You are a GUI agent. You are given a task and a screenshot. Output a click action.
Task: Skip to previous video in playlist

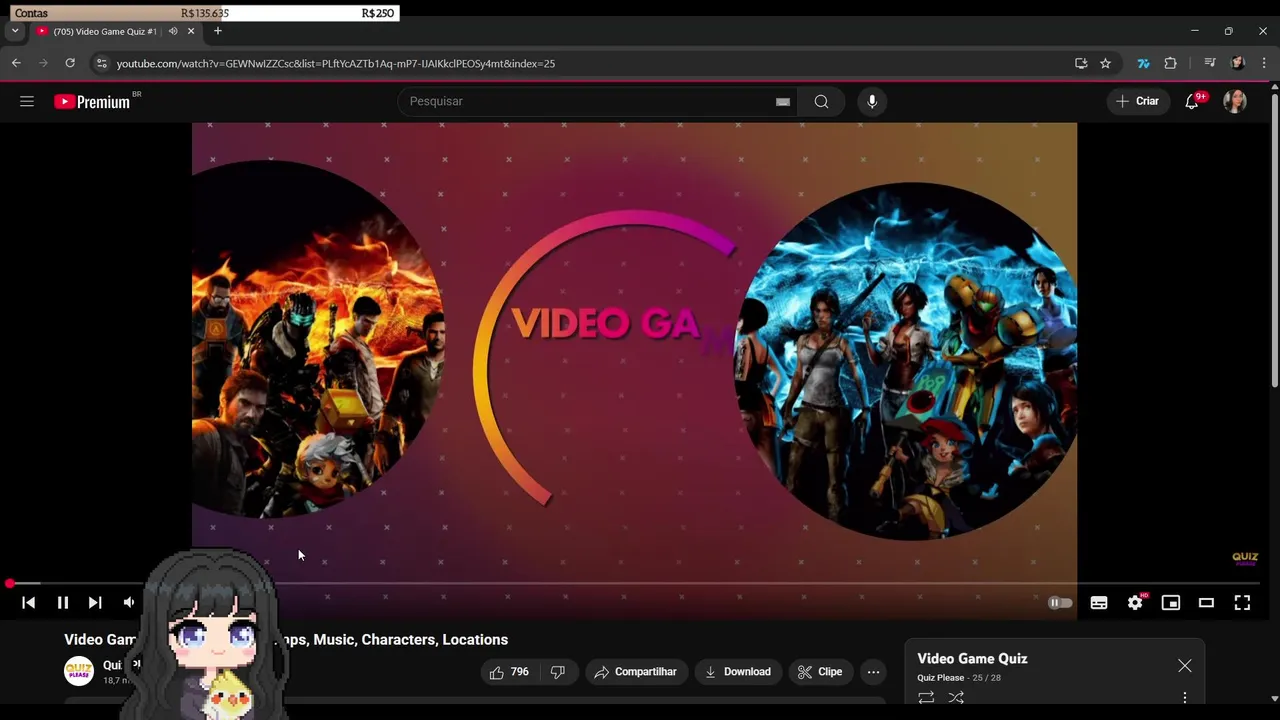tap(28, 602)
